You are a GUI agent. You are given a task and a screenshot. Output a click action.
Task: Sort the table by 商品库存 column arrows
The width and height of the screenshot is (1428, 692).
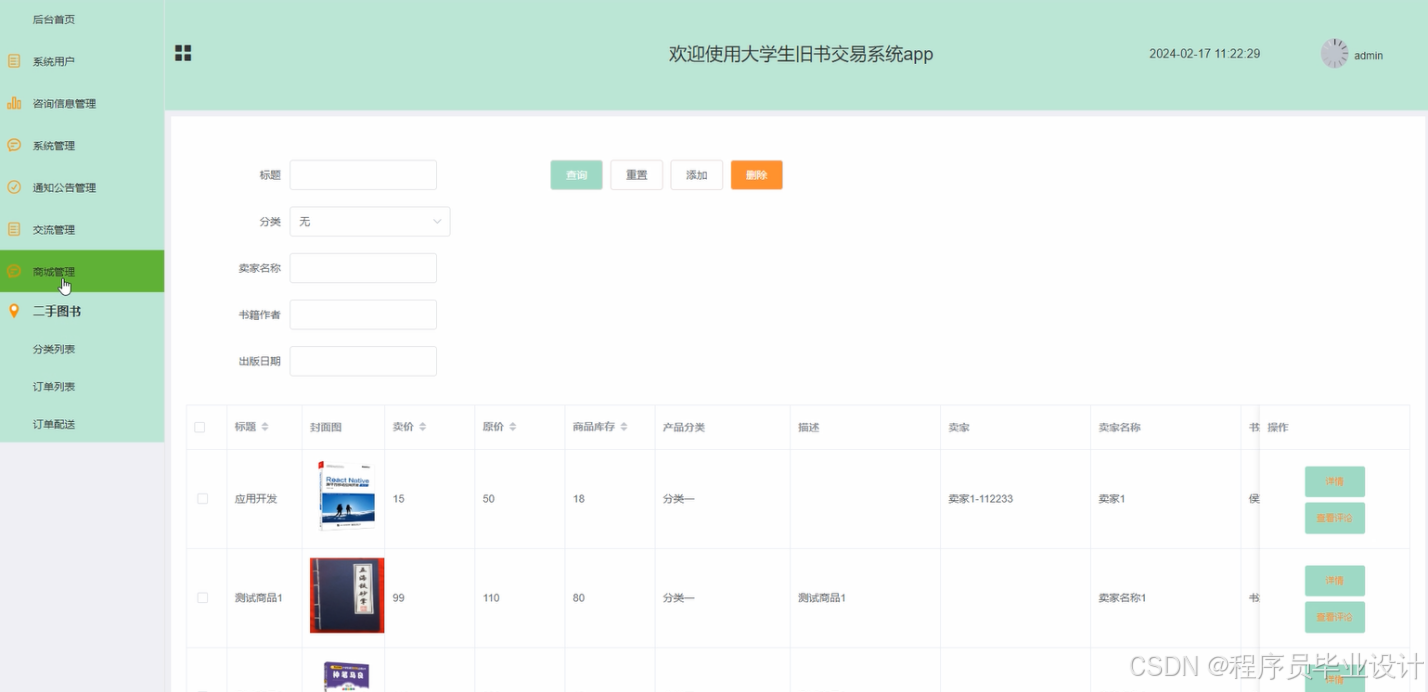pos(624,427)
